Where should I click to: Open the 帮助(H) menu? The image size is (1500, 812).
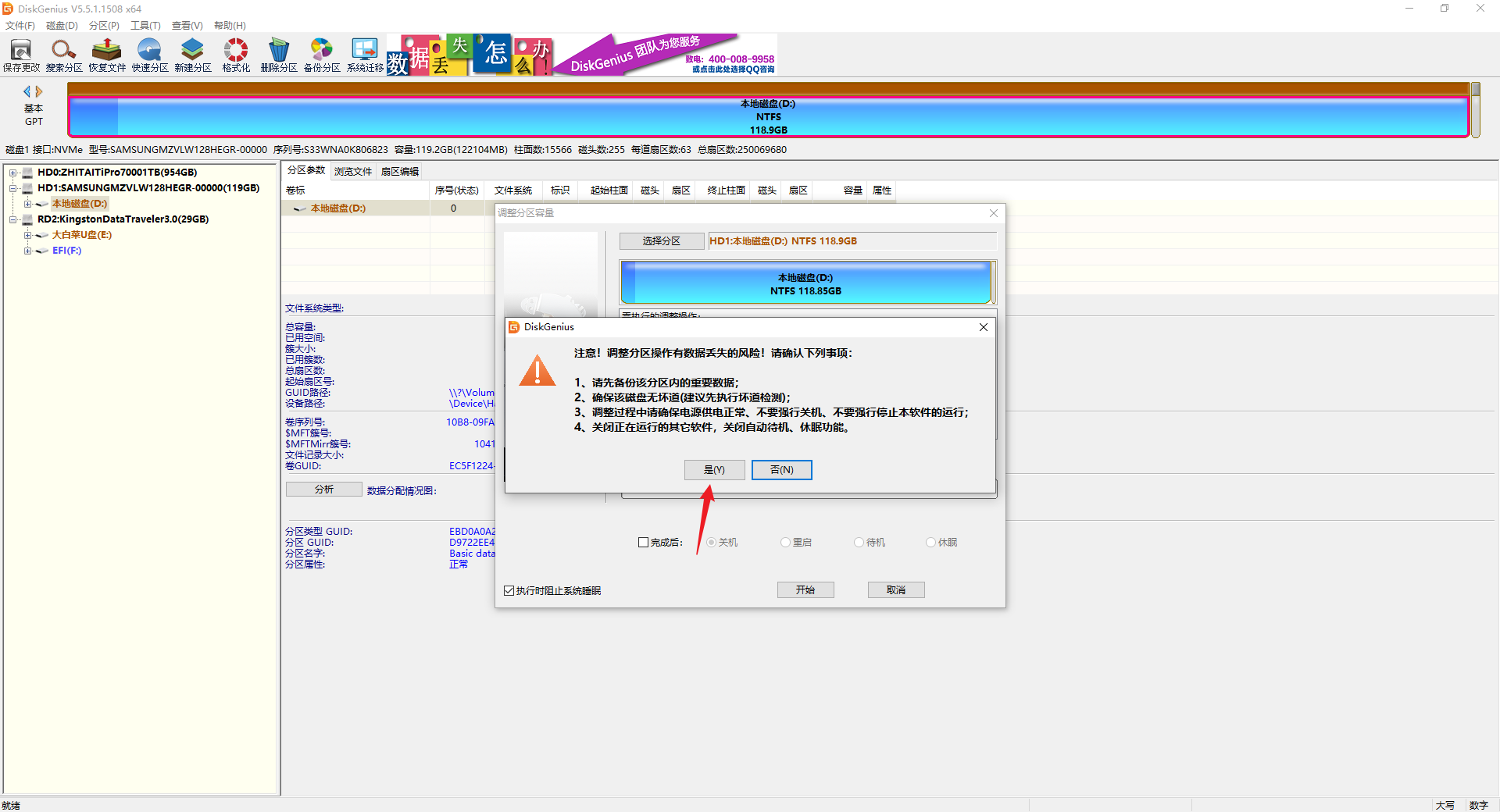(230, 26)
